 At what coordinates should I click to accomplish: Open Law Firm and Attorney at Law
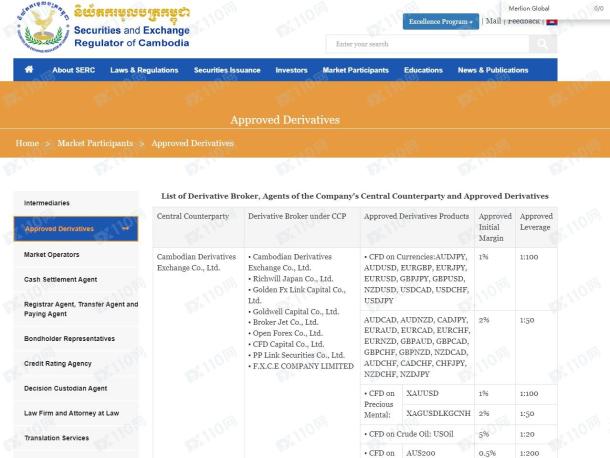76,413
